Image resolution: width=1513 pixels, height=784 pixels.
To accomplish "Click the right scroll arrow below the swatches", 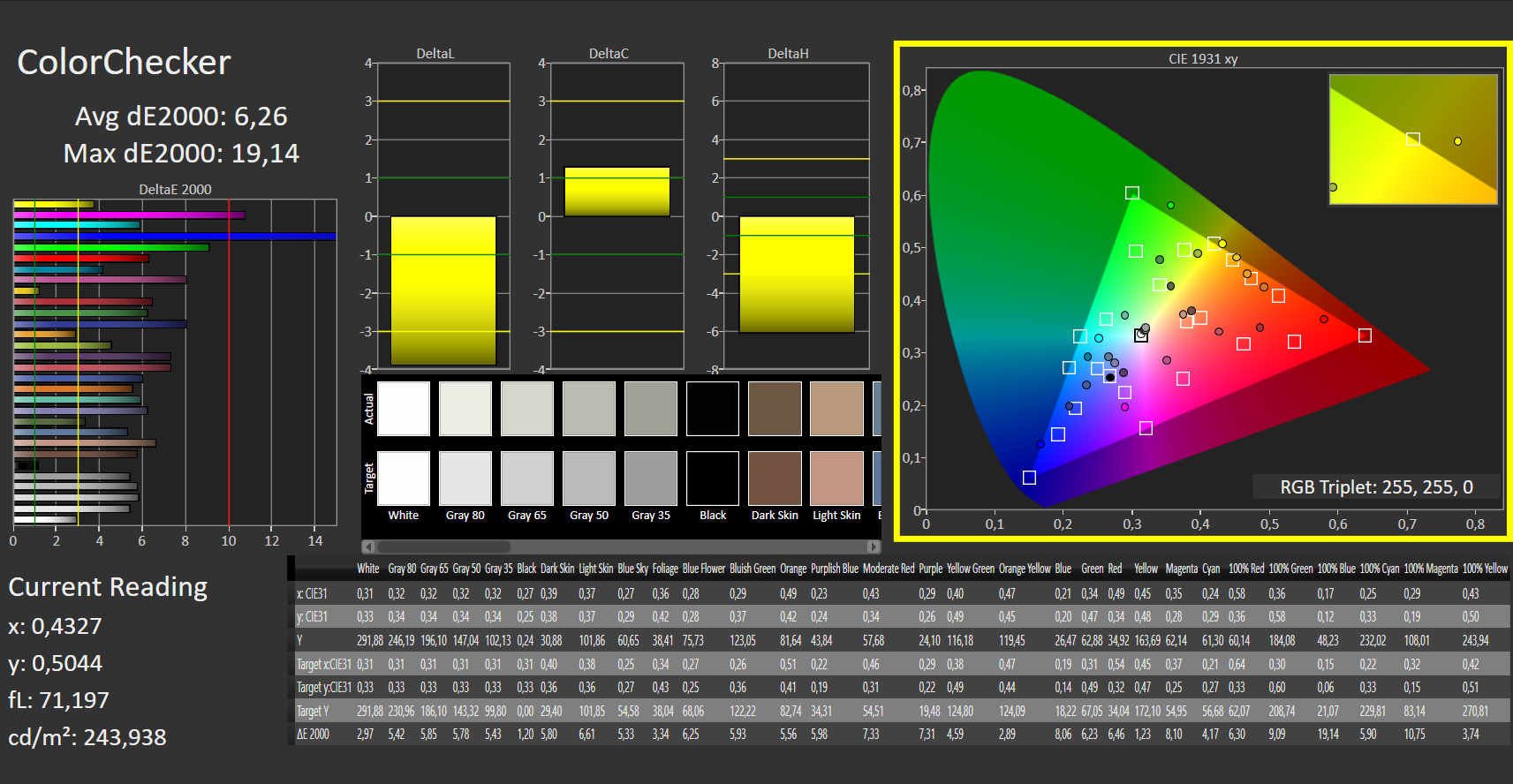I will [x=874, y=547].
